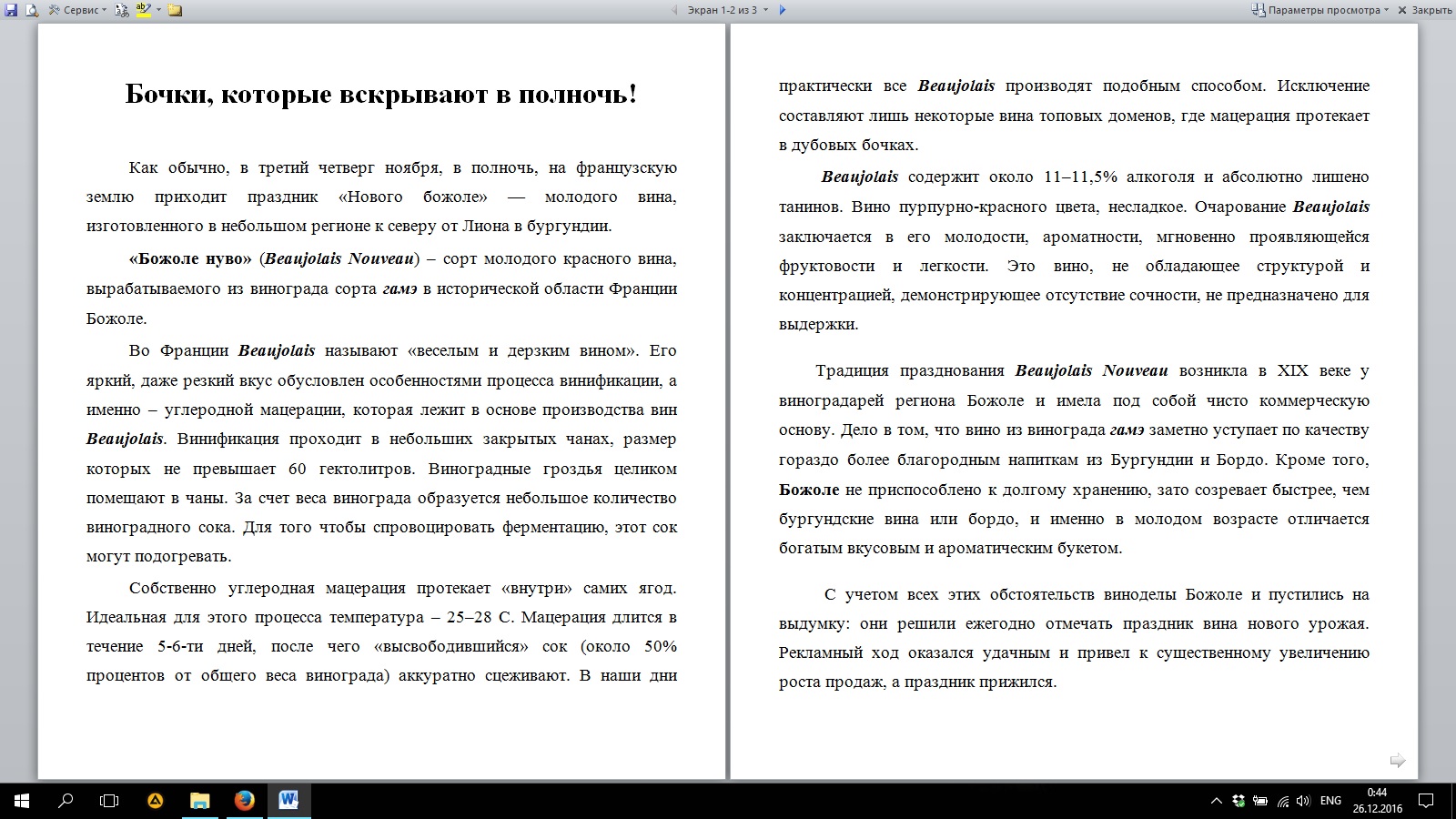
Task: Open the Сервис tools menu
Action: coord(77,10)
